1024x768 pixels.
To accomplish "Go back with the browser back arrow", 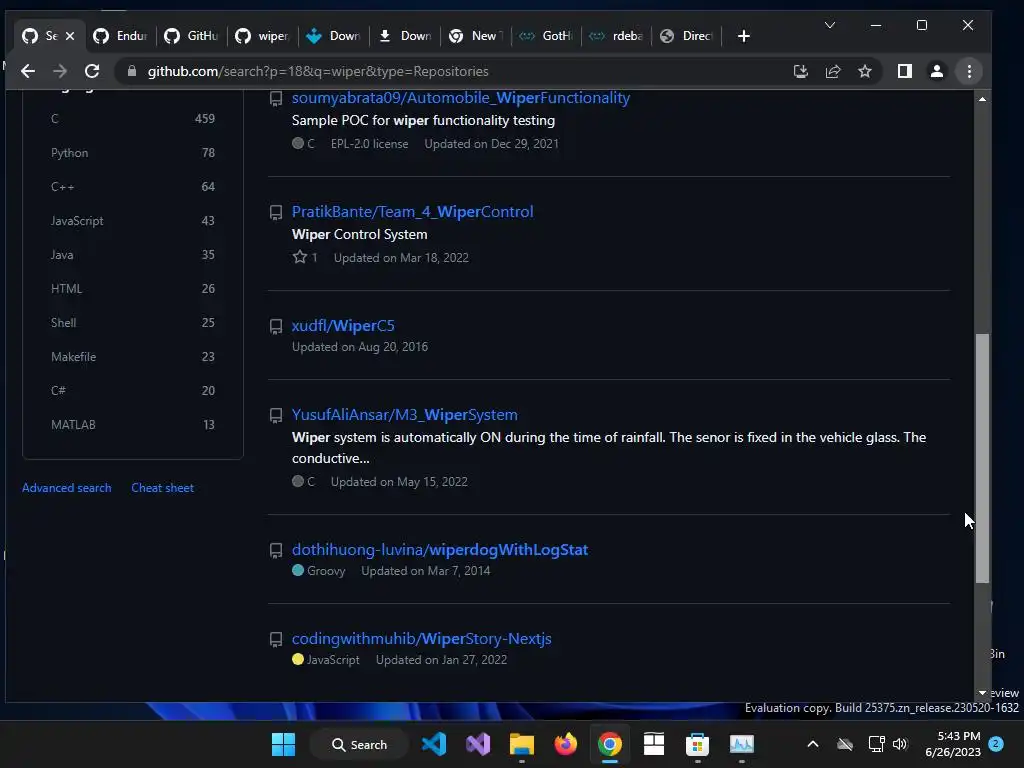I will 27,71.
